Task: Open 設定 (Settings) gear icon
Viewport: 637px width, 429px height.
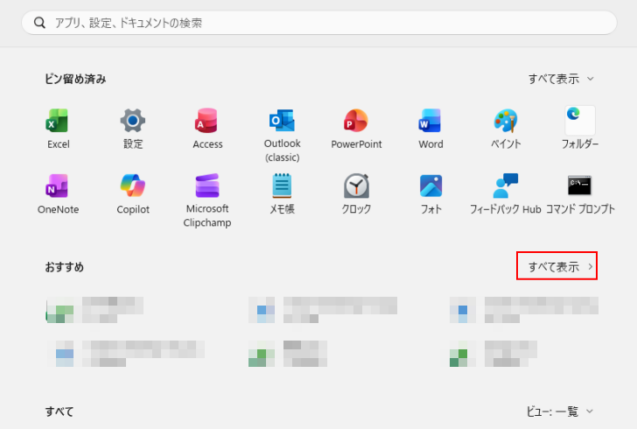Action: [x=133, y=129]
